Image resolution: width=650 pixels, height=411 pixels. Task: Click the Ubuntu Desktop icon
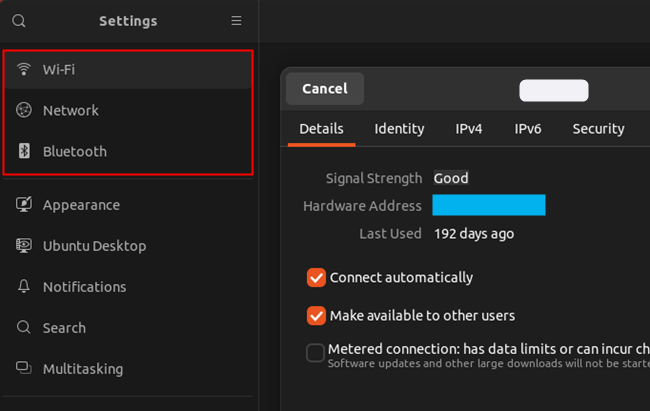click(x=24, y=246)
